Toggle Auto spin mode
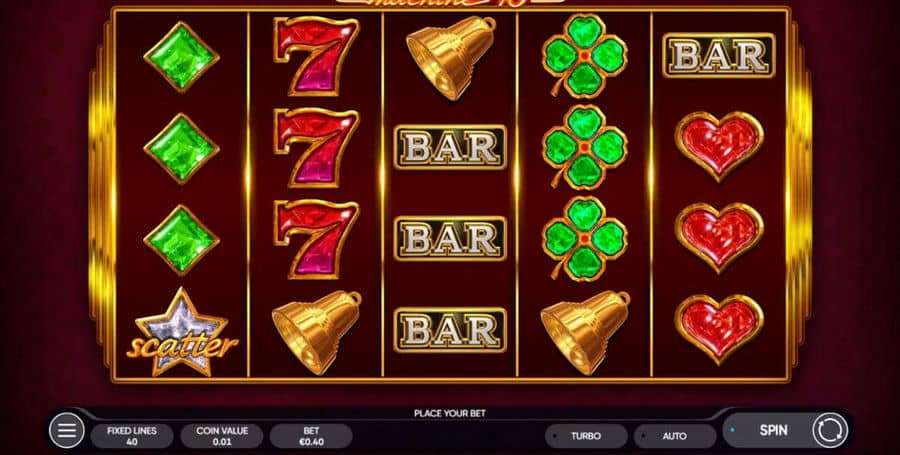This screenshot has height=455, width=900. pos(674,436)
